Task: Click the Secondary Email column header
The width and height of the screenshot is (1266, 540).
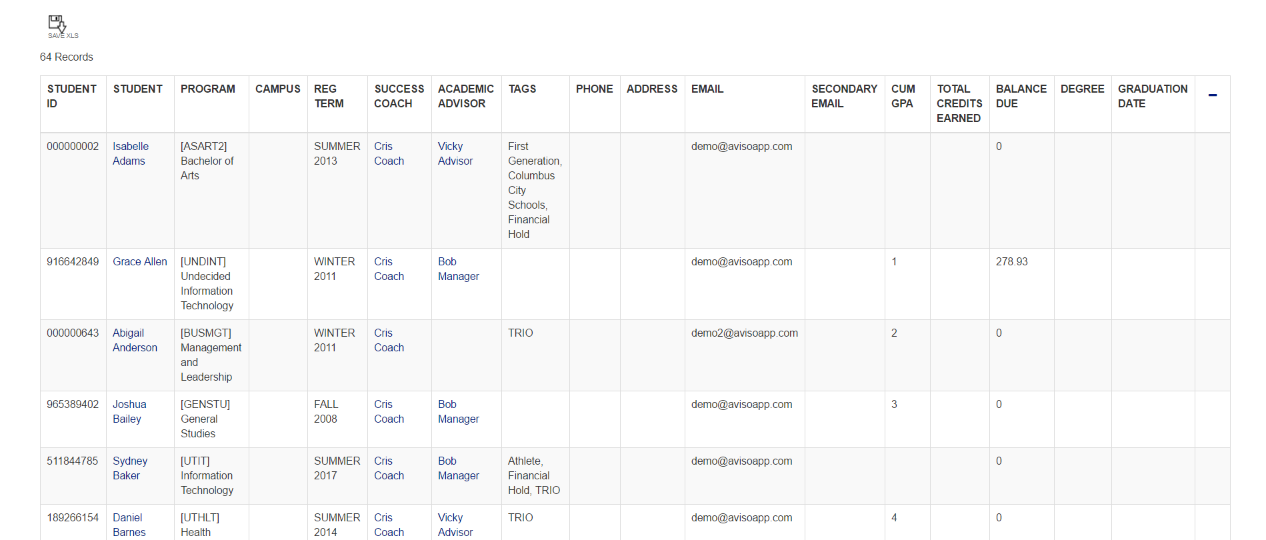Action: [844, 96]
